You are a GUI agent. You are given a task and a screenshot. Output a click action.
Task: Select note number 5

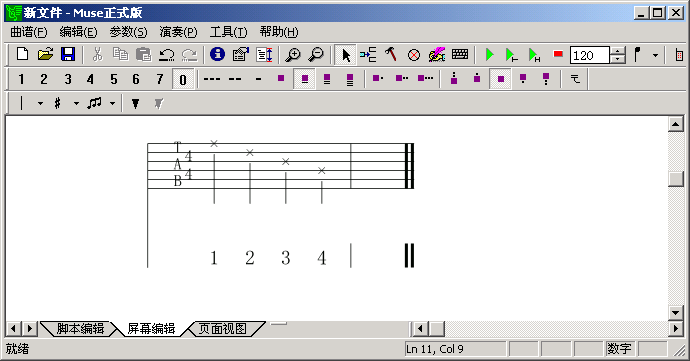point(114,79)
